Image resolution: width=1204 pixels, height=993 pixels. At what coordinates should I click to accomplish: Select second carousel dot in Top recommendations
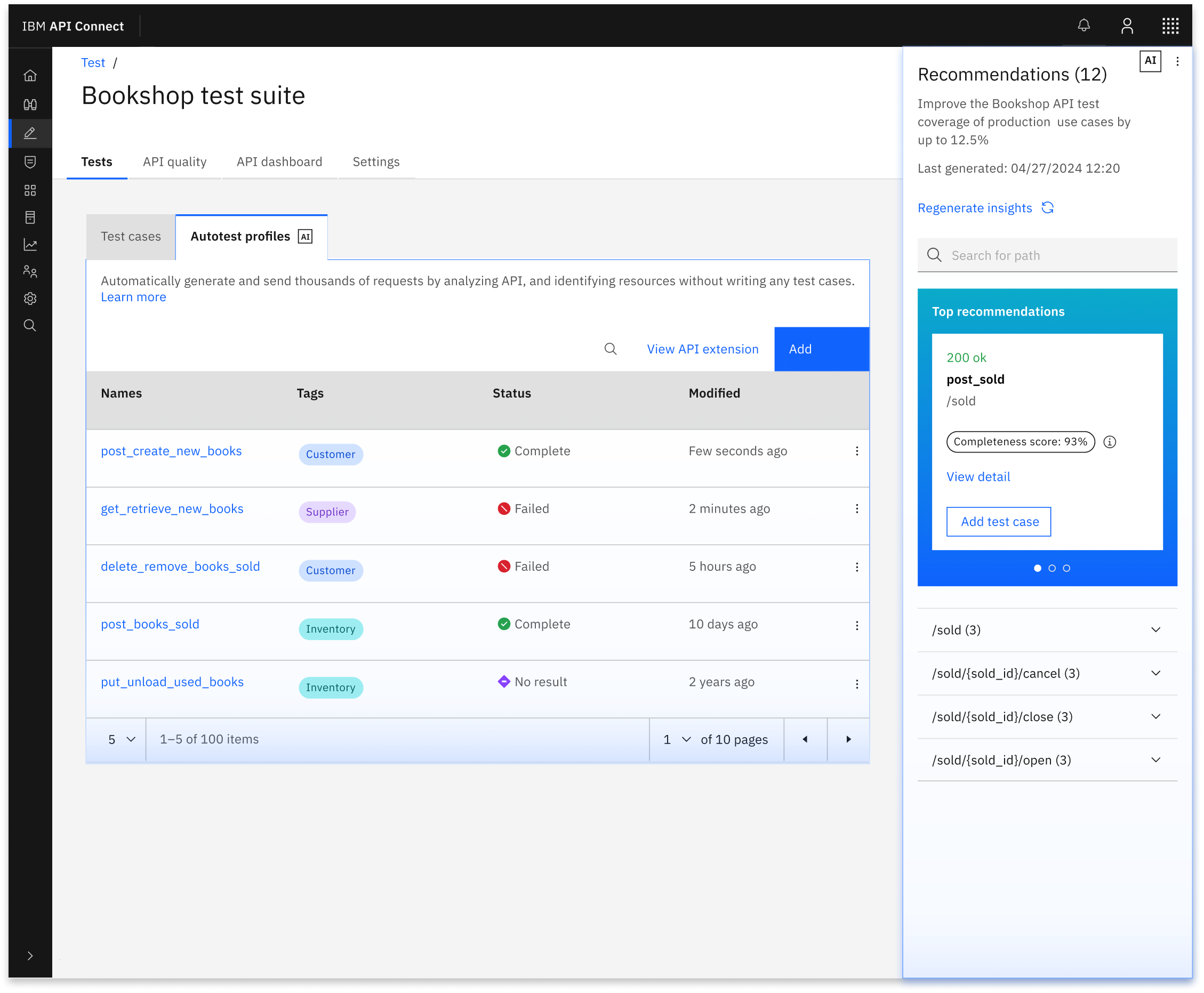(1052, 568)
